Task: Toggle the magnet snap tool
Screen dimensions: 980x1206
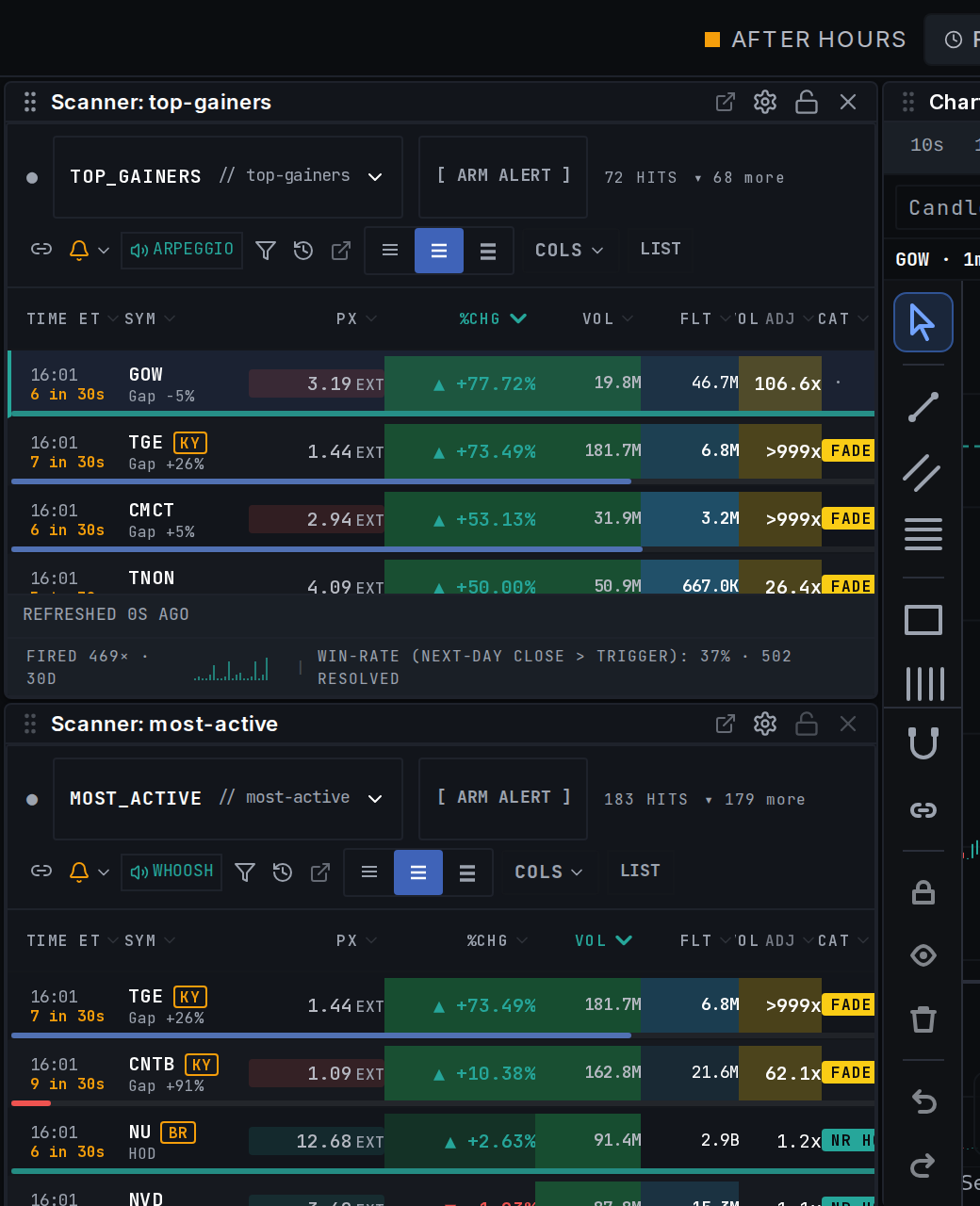Action: click(923, 744)
